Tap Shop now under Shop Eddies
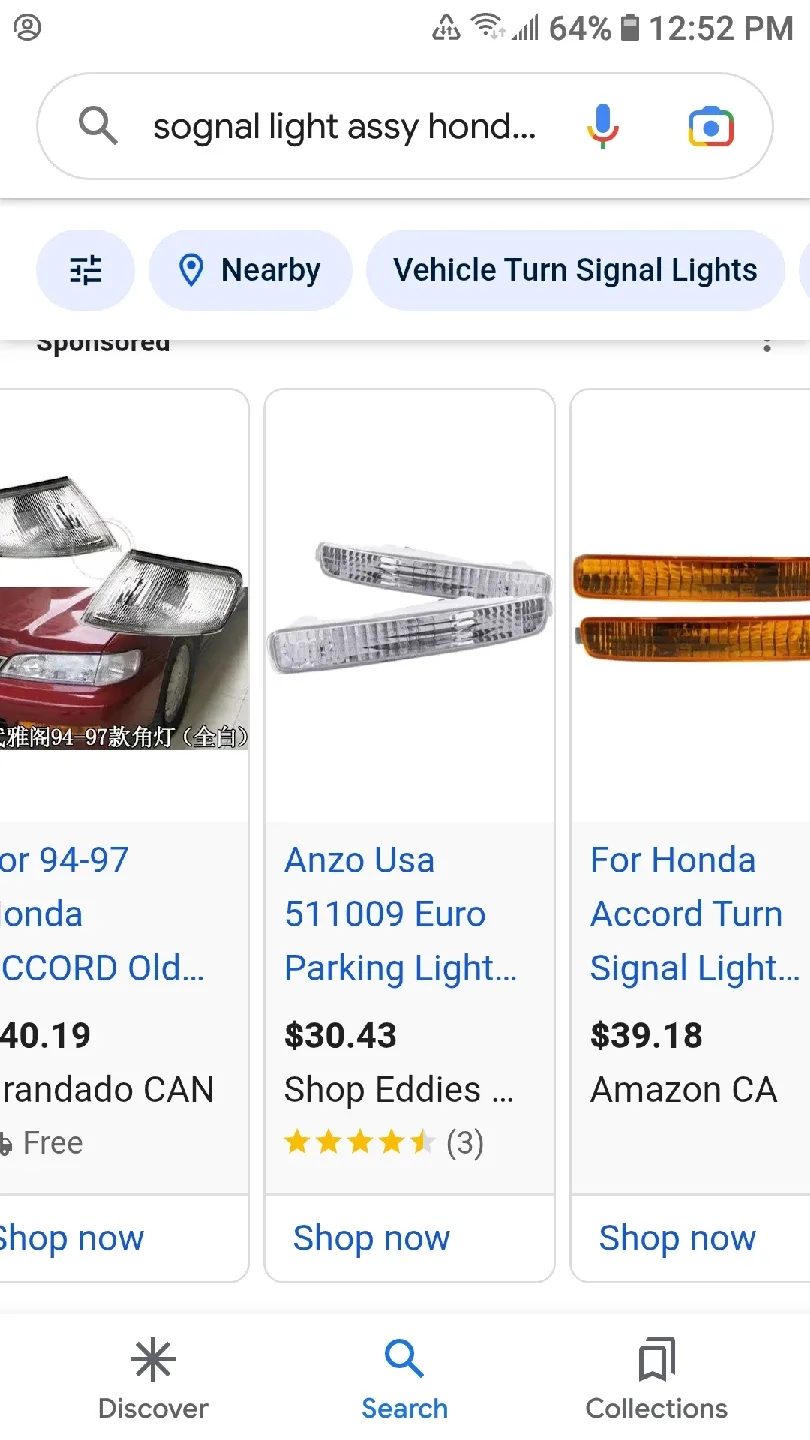The image size is (810, 1440). pyautogui.click(x=372, y=1238)
